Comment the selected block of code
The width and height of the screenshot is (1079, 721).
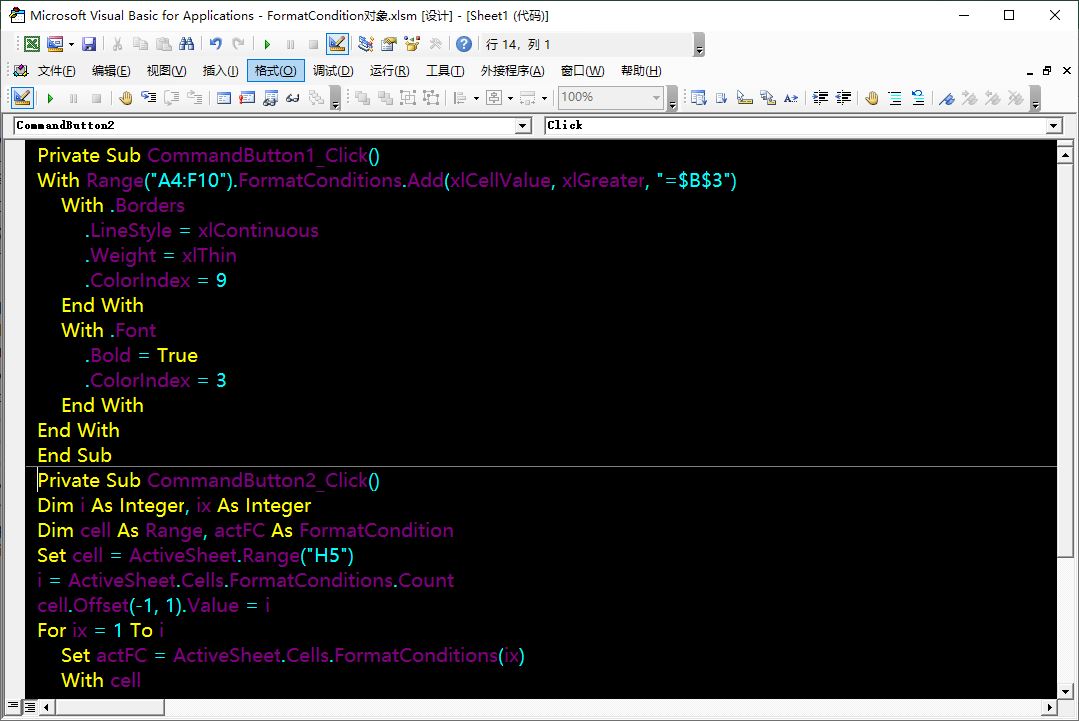pos(895,98)
